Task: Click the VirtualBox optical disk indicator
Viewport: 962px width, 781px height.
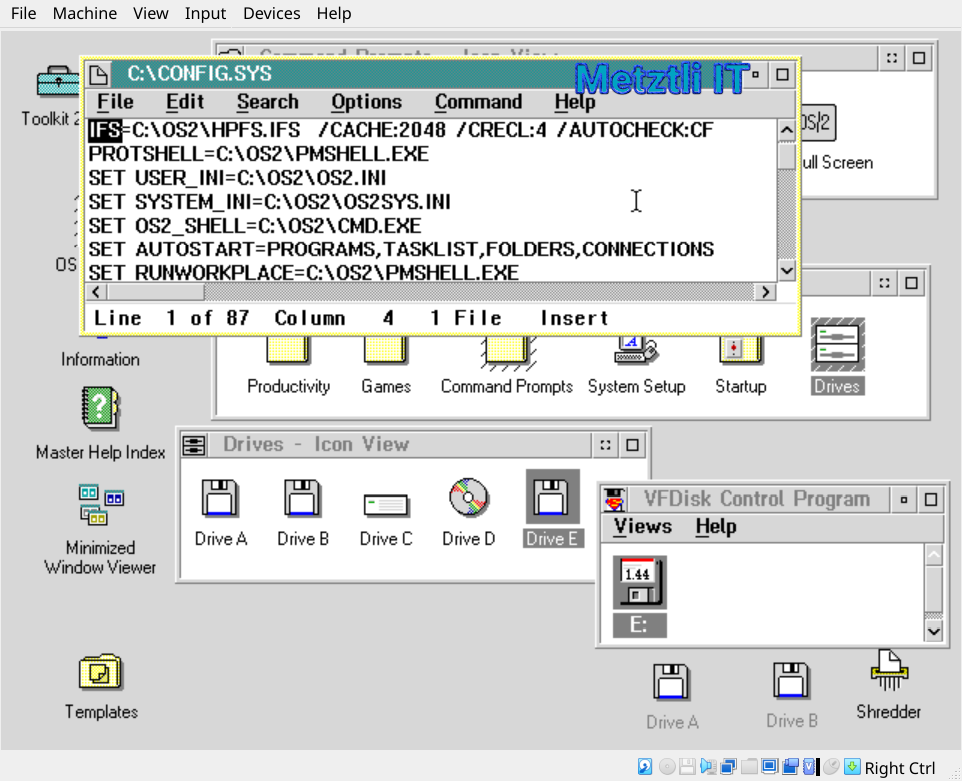Action: tap(667, 766)
